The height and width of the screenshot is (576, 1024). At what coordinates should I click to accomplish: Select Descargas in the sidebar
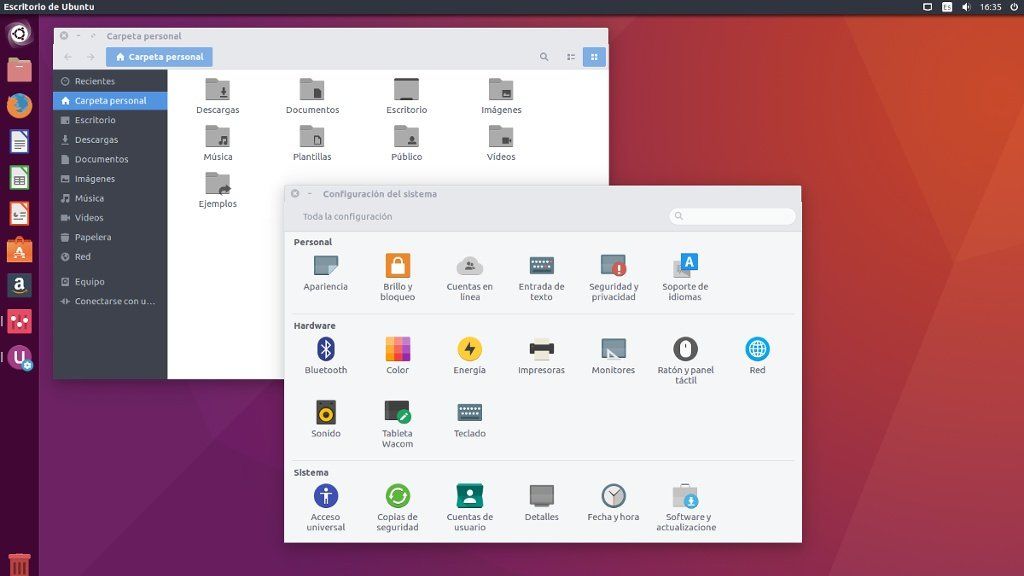(96, 140)
